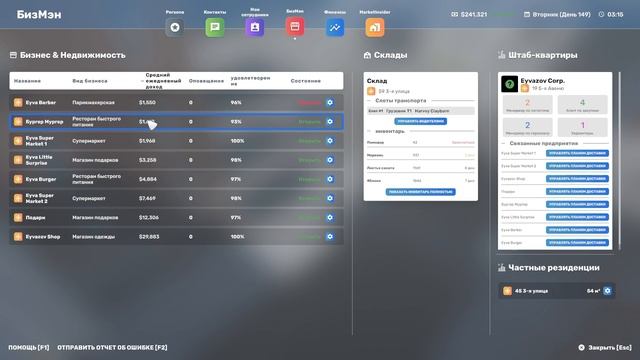Collapse the инвентарь section on Склад

369,131
